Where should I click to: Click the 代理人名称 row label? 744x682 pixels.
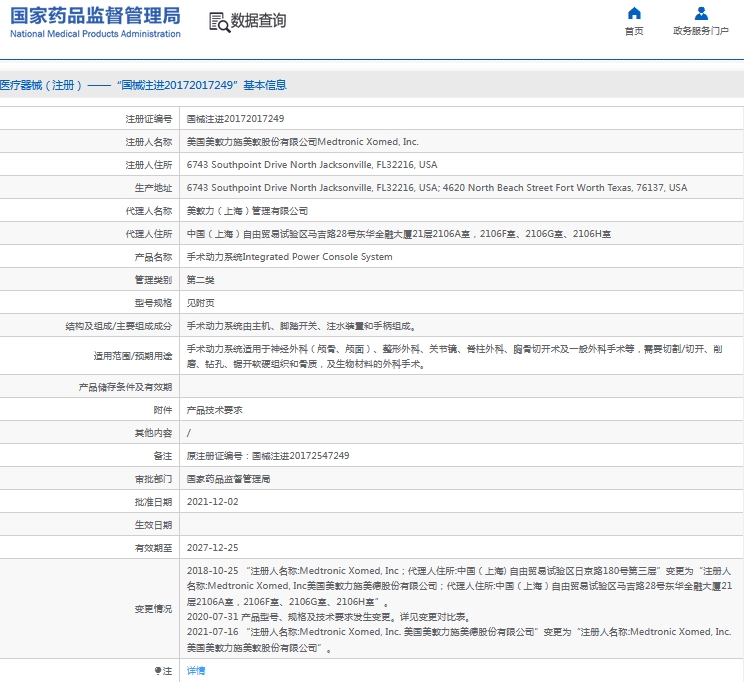point(149,211)
